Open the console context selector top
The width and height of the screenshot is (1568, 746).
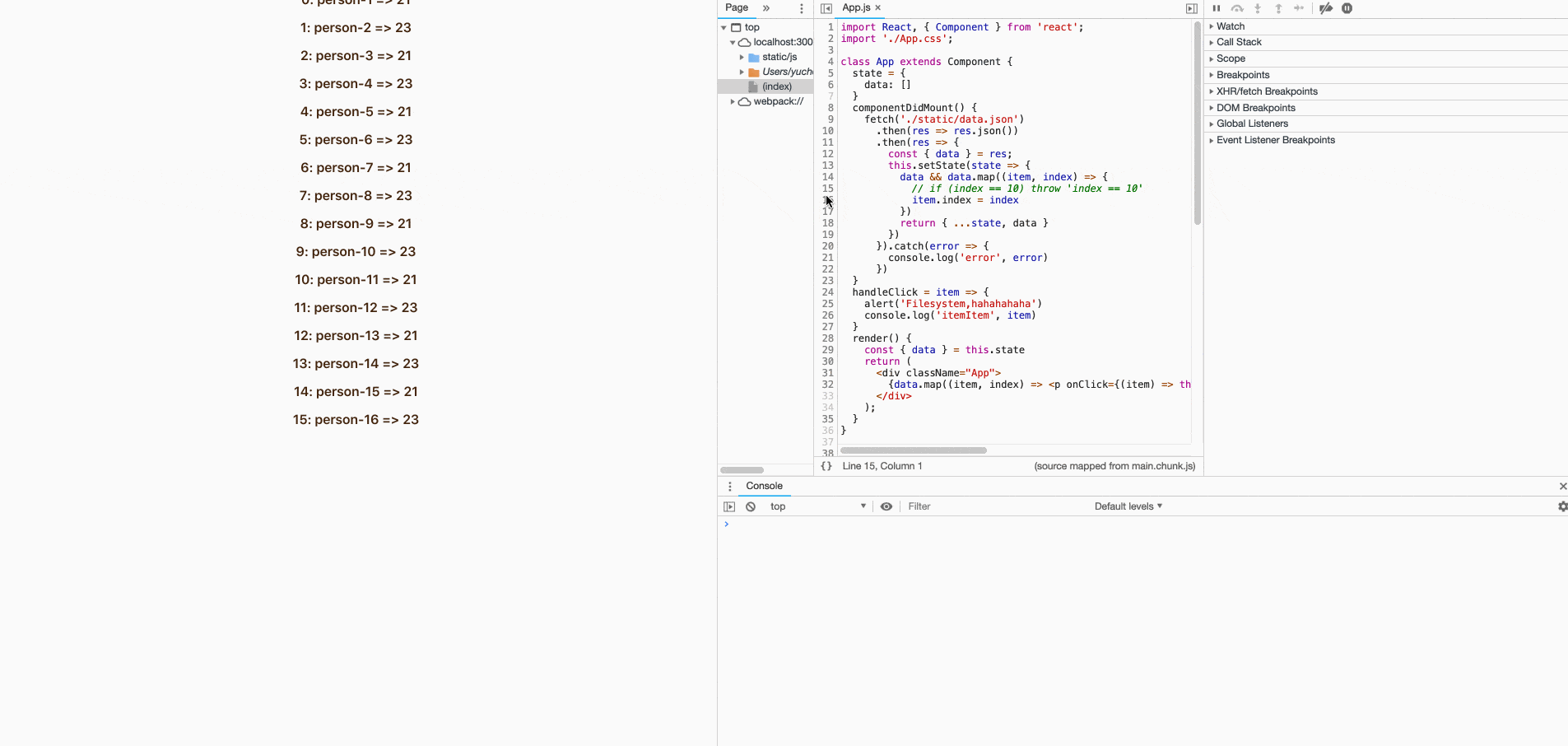point(818,506)
